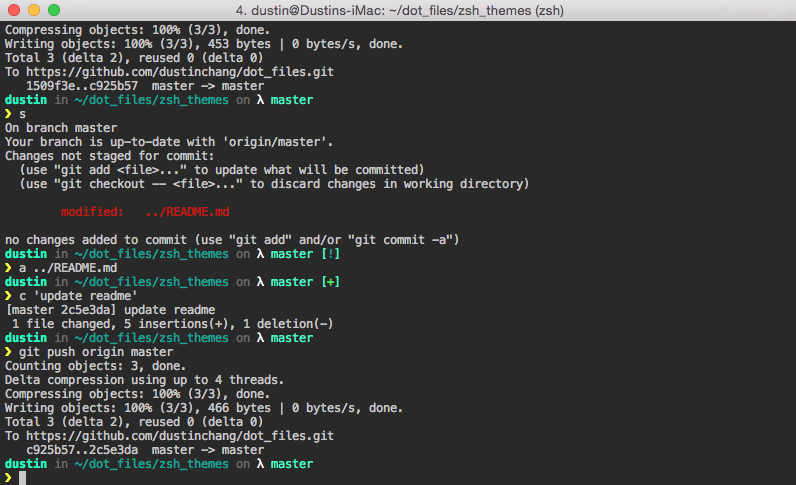Click the 's' command after the yellow prompt
796x485 pixels.
point(22,114)
